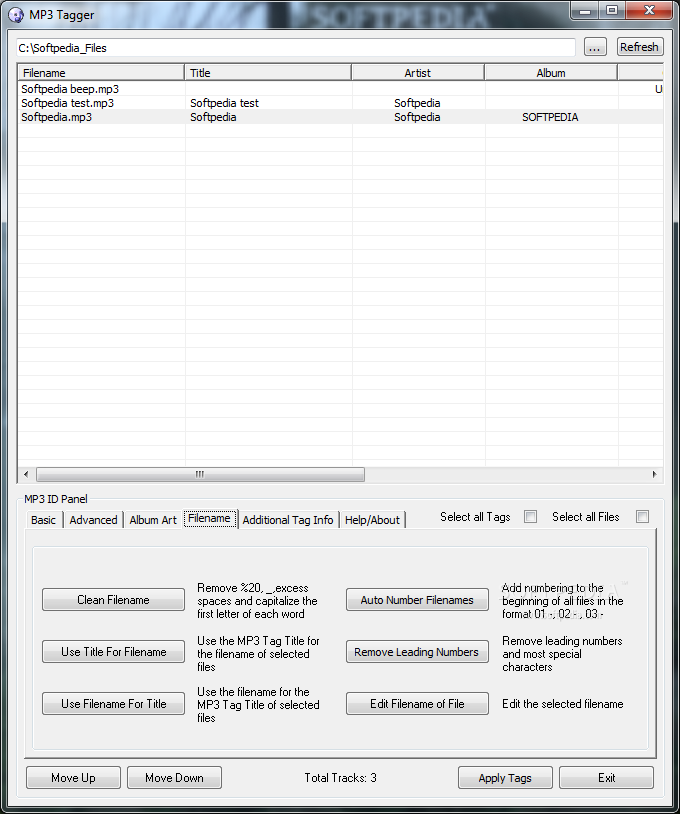Click Remove Leading Numbers button

(x=417, y=652)
